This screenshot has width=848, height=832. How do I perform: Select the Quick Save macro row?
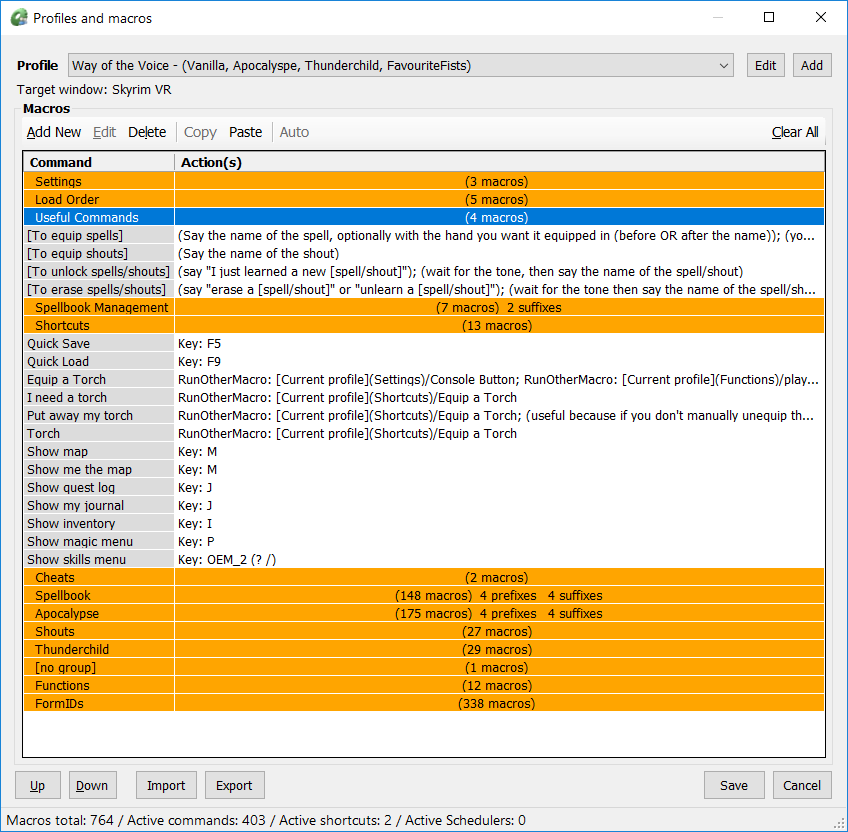pos(58,344)
